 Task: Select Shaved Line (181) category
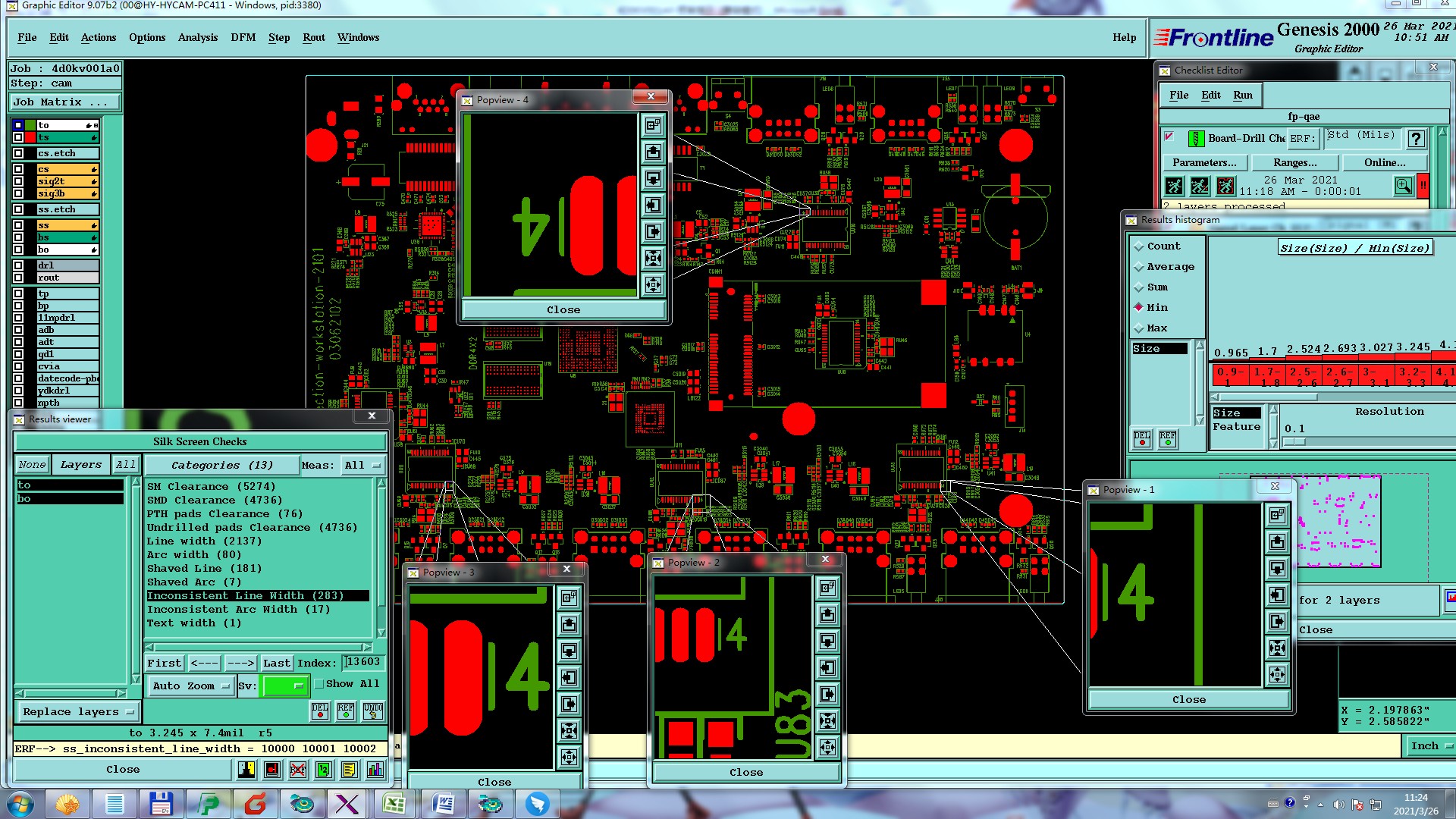point(204,568)
